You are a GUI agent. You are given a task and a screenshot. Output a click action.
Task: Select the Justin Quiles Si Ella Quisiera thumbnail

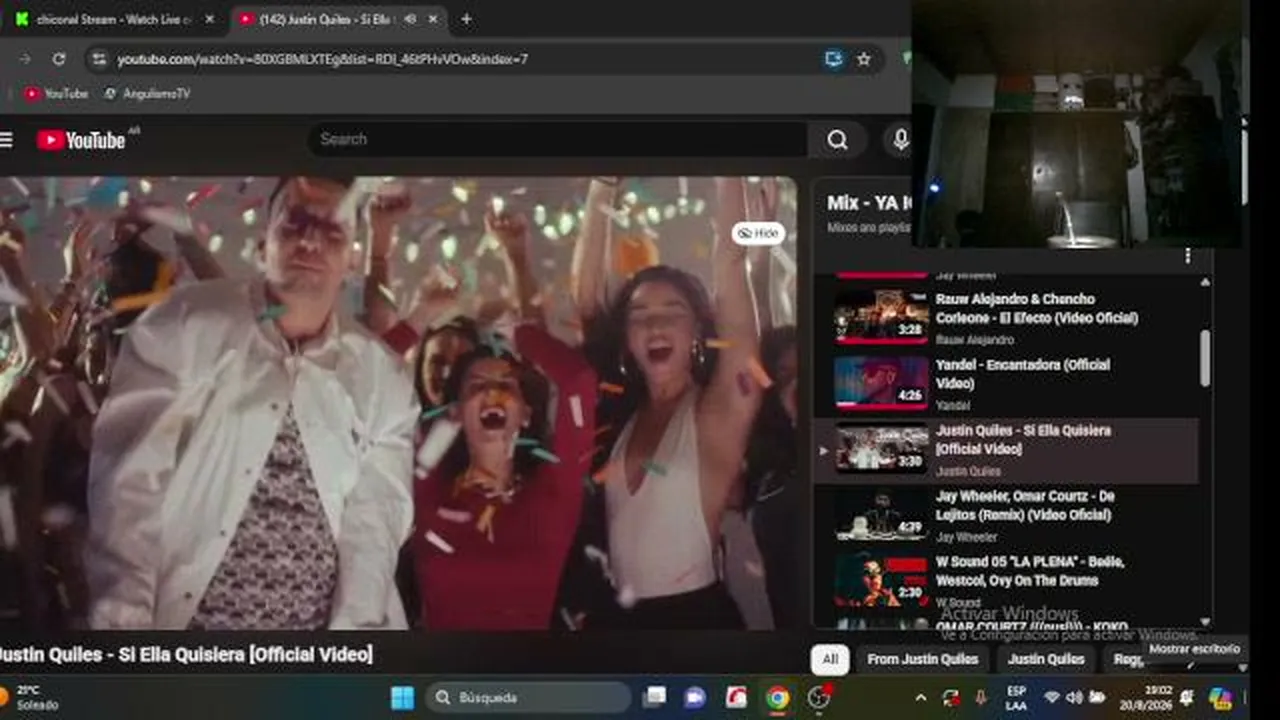881,449
